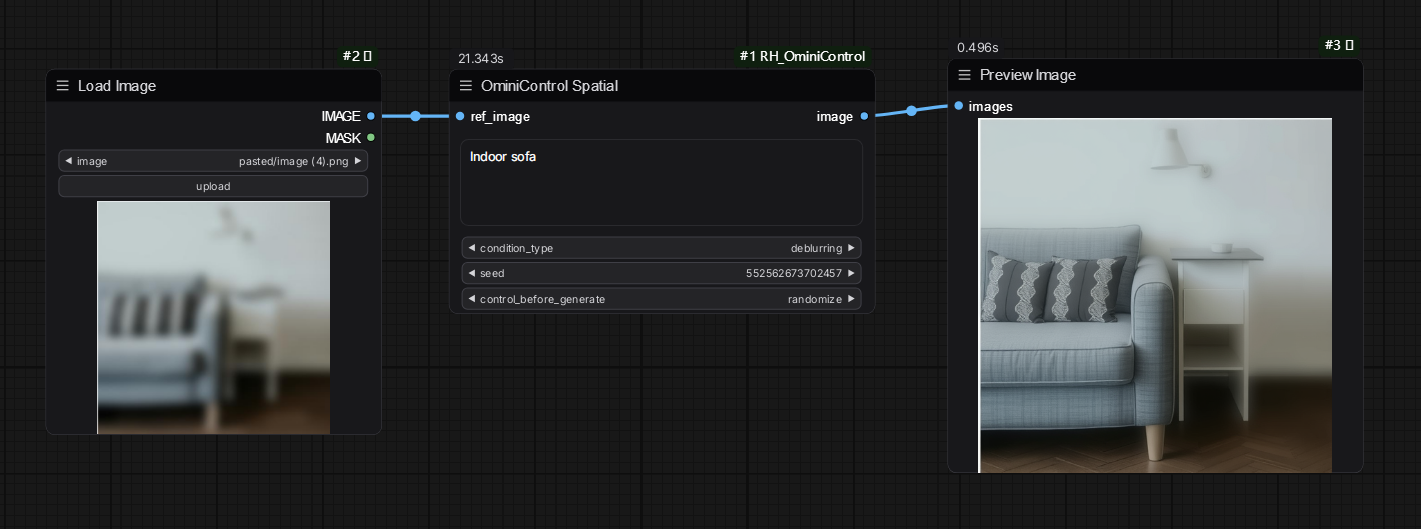
Task: Select the next image file with right arrow
Action: click(358, 161)
